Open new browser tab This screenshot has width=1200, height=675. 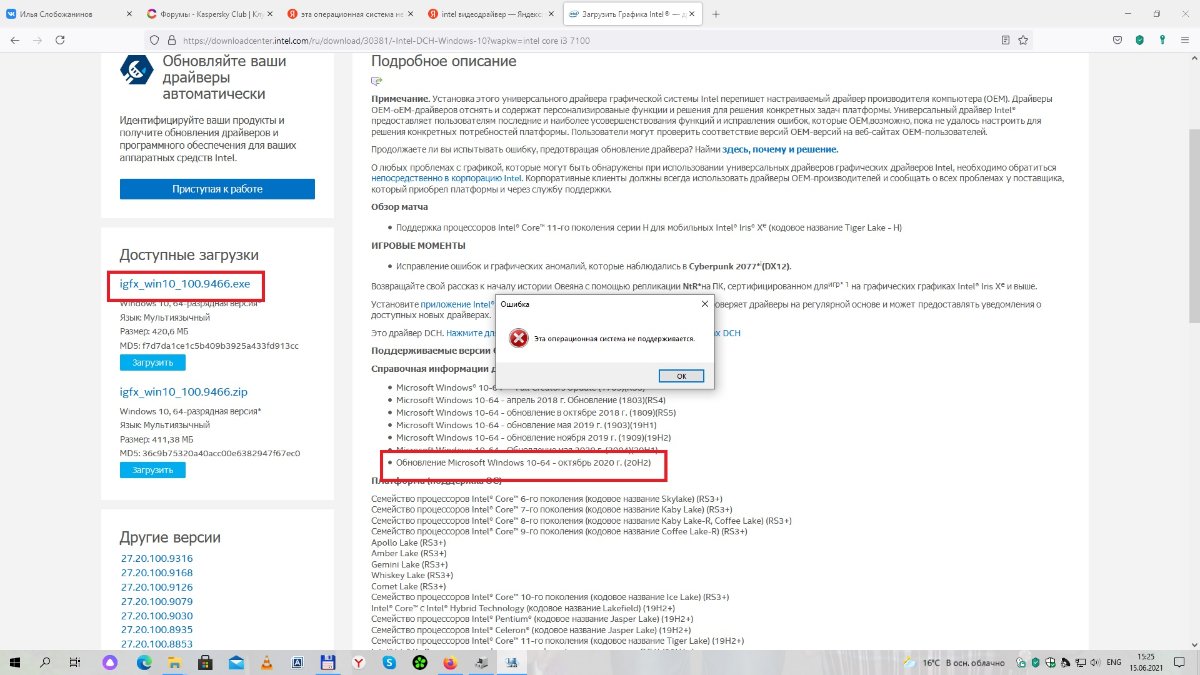(x=716, y=14)
